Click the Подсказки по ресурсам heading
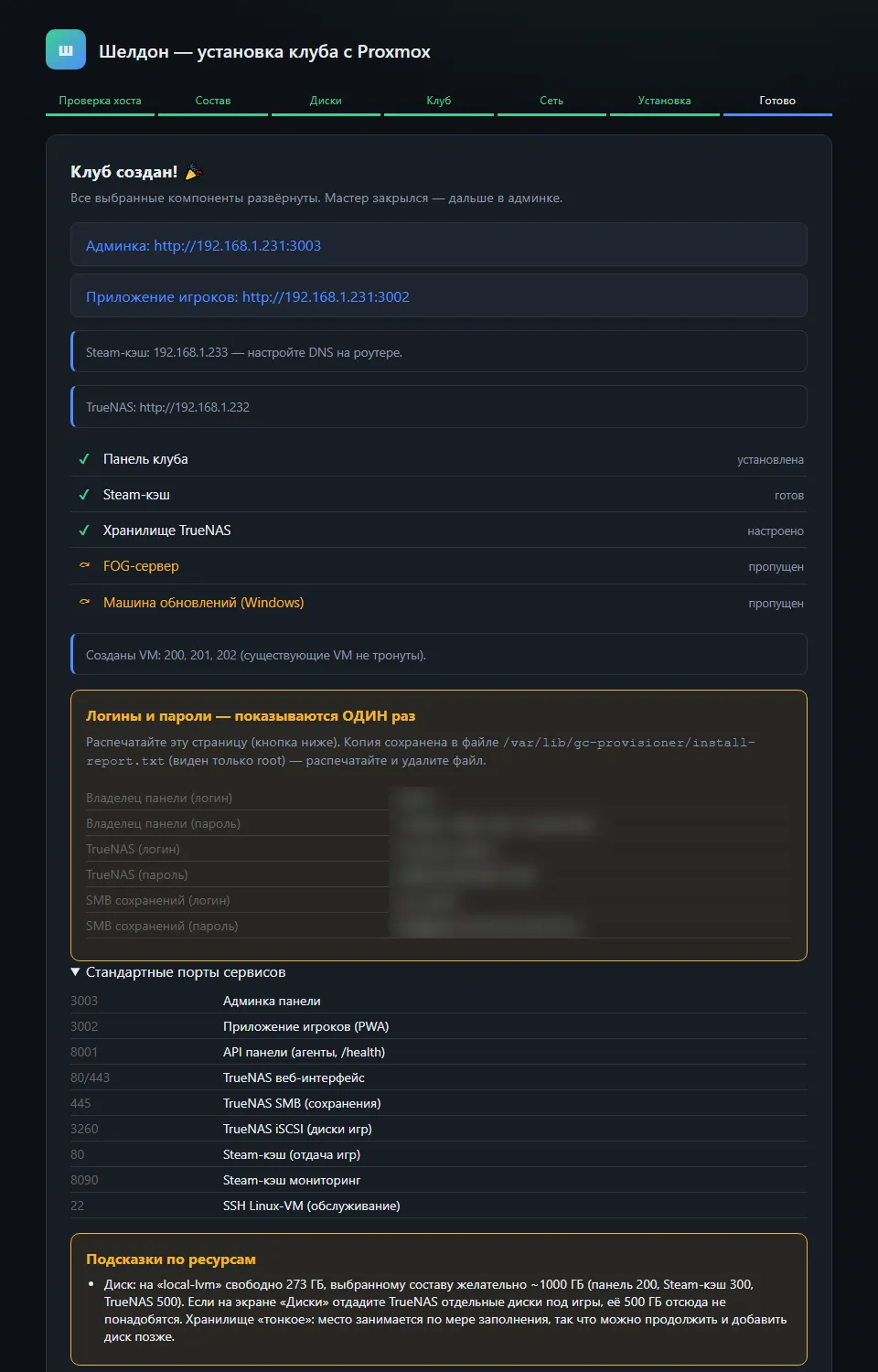Viewport: 878px width, 1372px height. point(171,1259)
